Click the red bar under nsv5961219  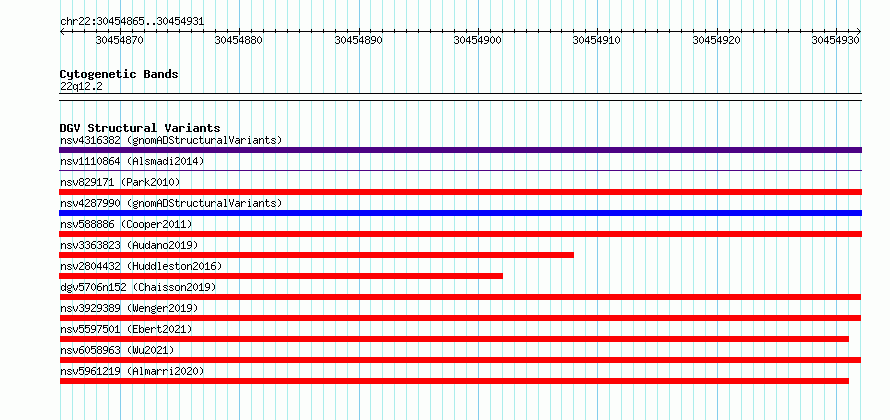[x=454, y=381]
